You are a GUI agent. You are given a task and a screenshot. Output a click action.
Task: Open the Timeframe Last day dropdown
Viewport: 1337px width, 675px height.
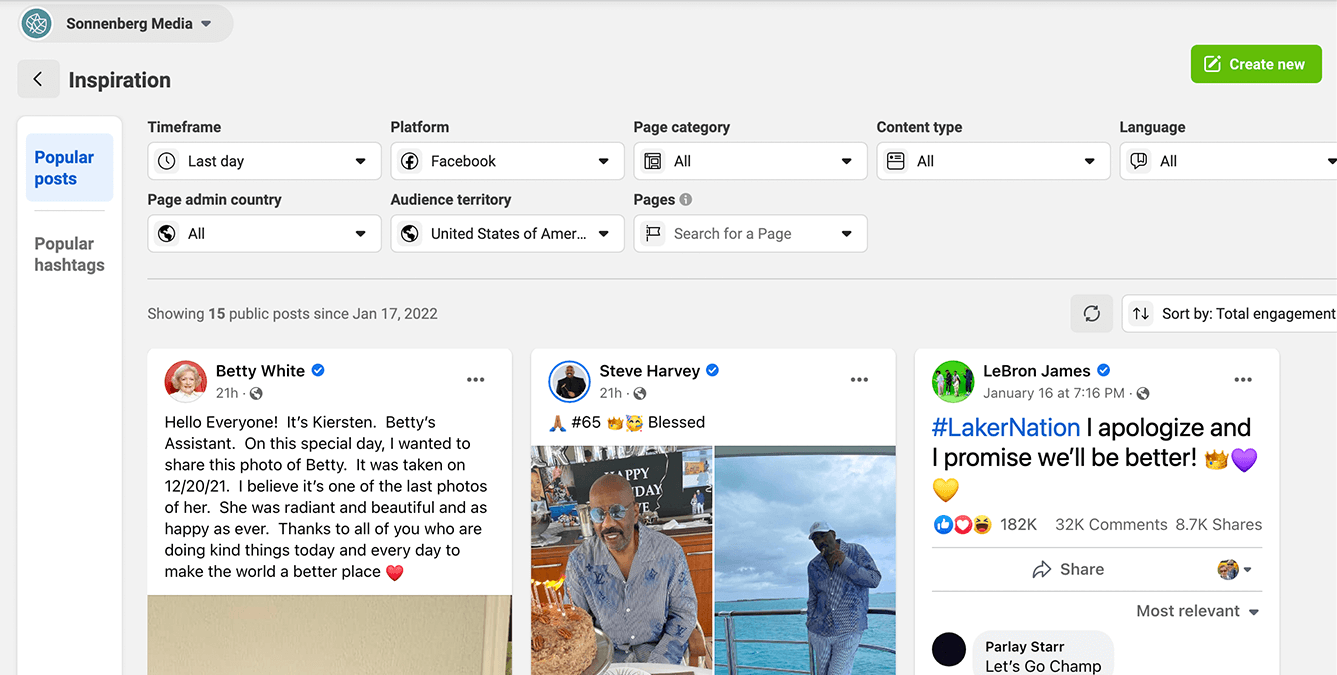point(264,161)
